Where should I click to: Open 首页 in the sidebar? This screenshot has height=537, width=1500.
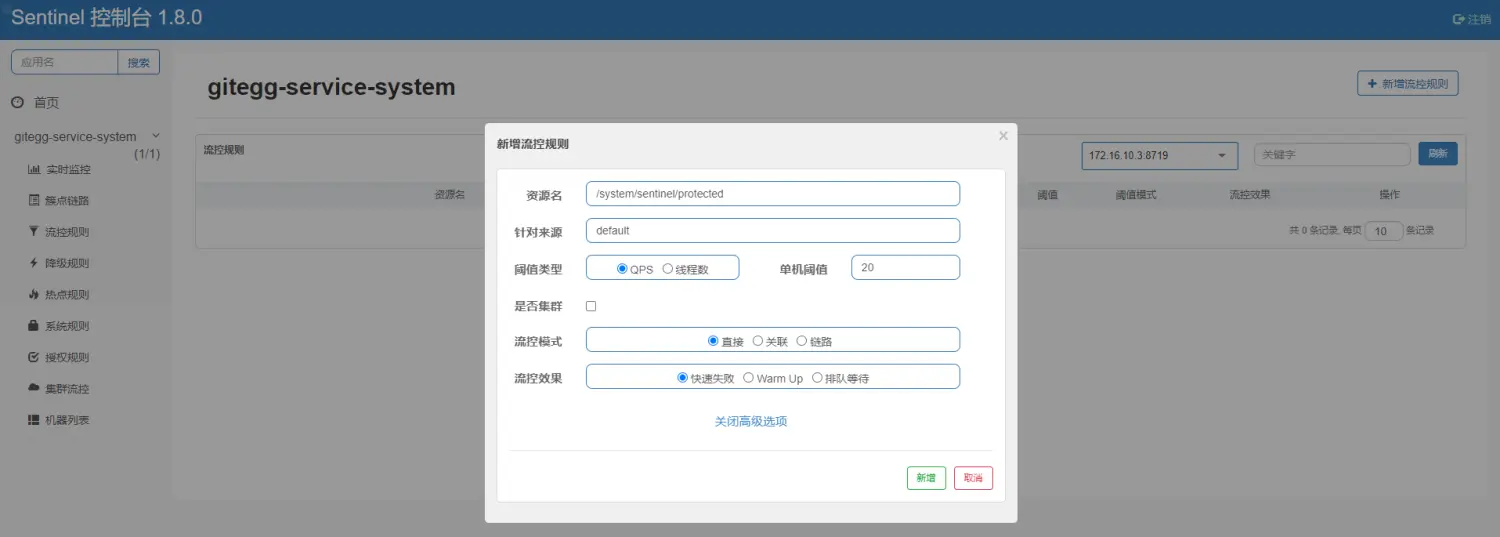[46, 103]
